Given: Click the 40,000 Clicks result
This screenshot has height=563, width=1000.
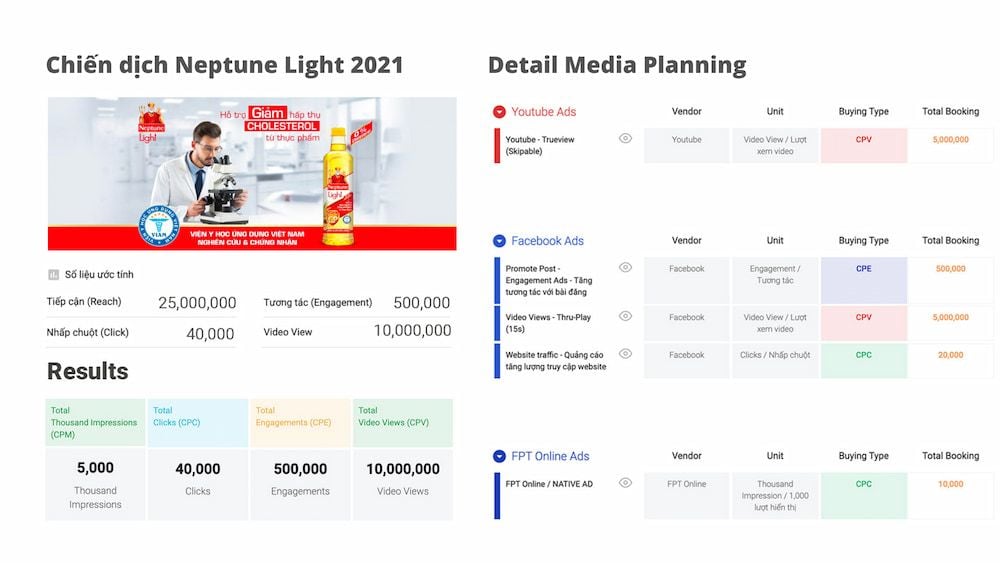Looking at the screenshot, I should coord(198,485).
